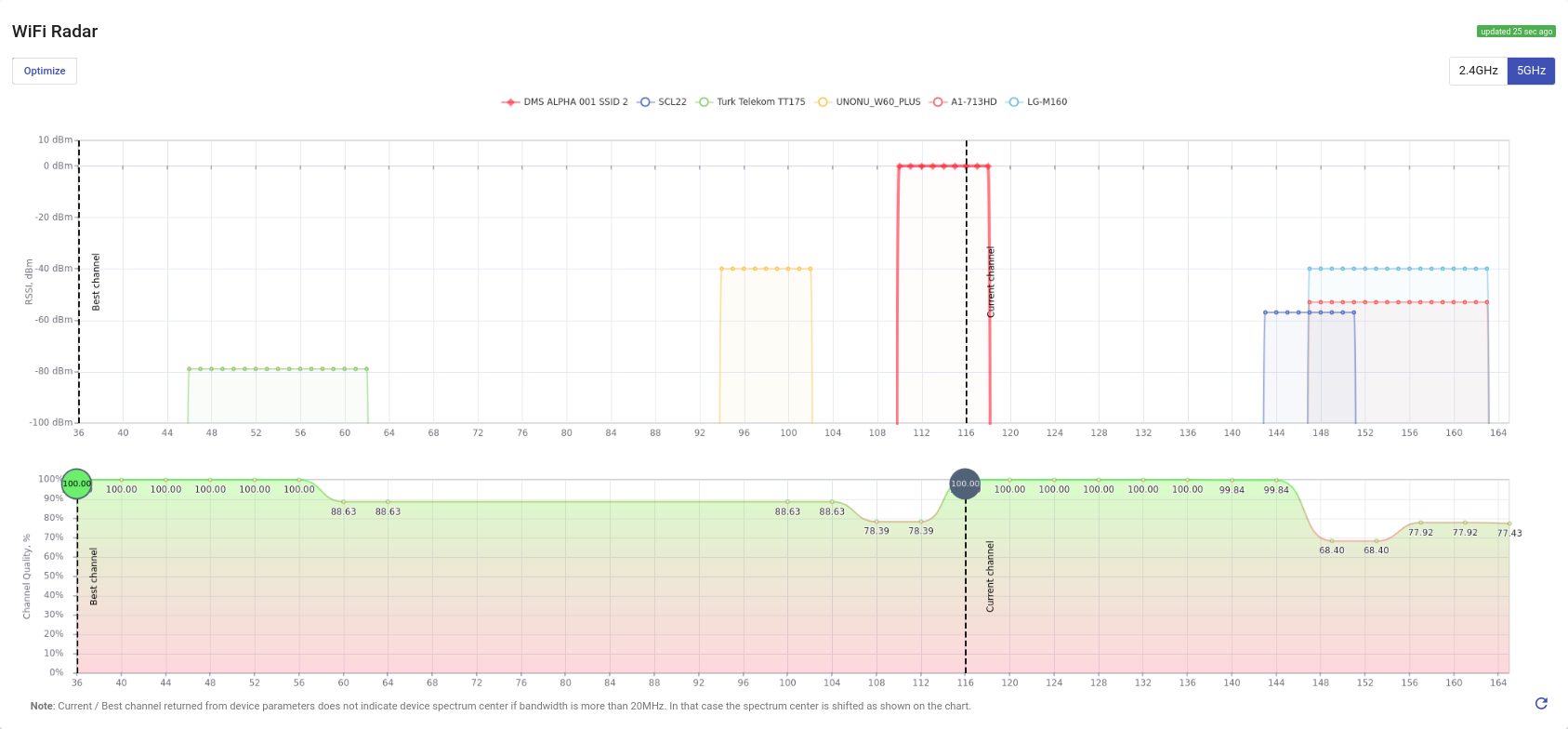Click the 88.63 quality point at channel 60
This screenshot has width=1568, height=729.
[x=344, y=502]
